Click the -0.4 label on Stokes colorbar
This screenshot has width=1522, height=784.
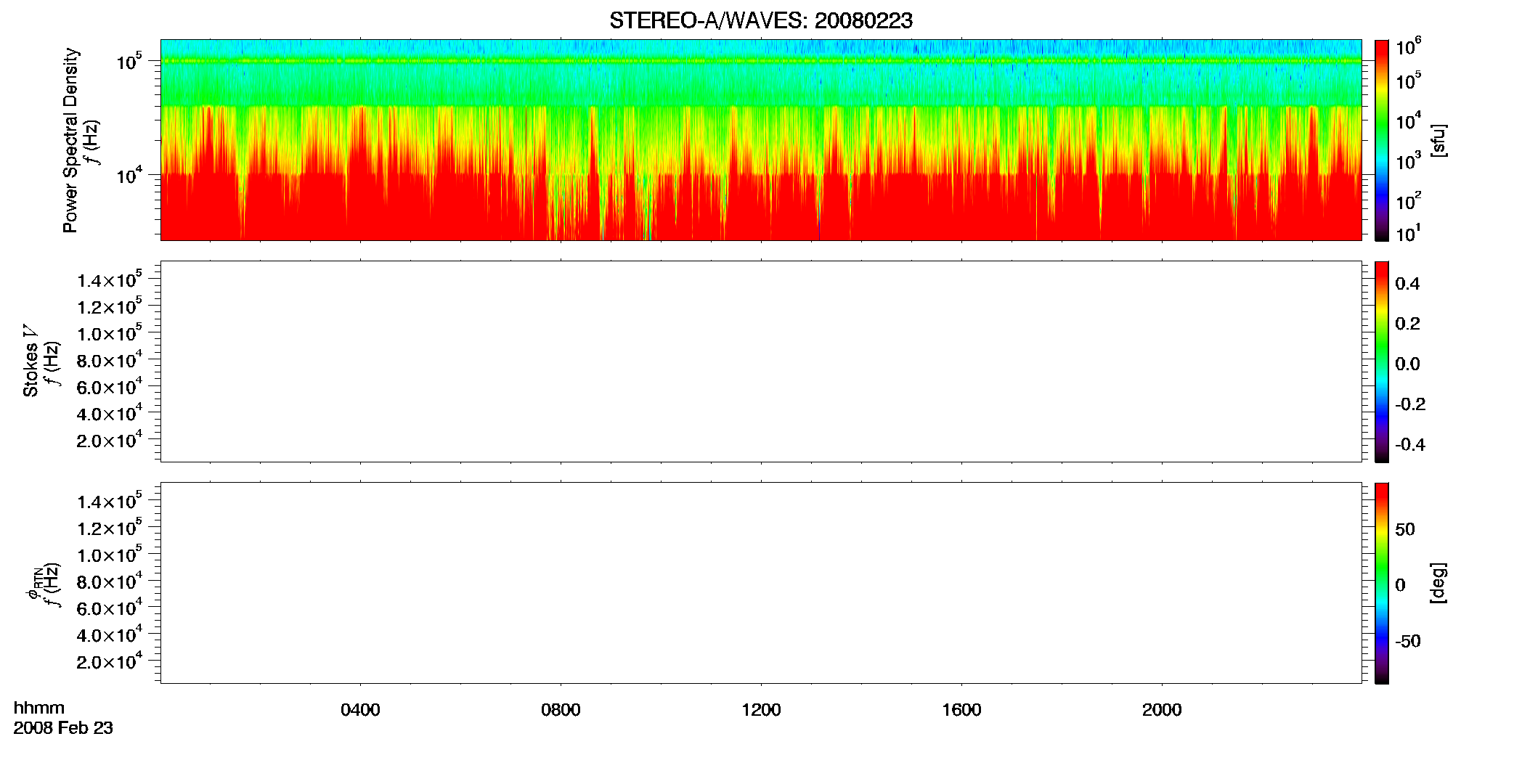click(x=1410, y=445)
